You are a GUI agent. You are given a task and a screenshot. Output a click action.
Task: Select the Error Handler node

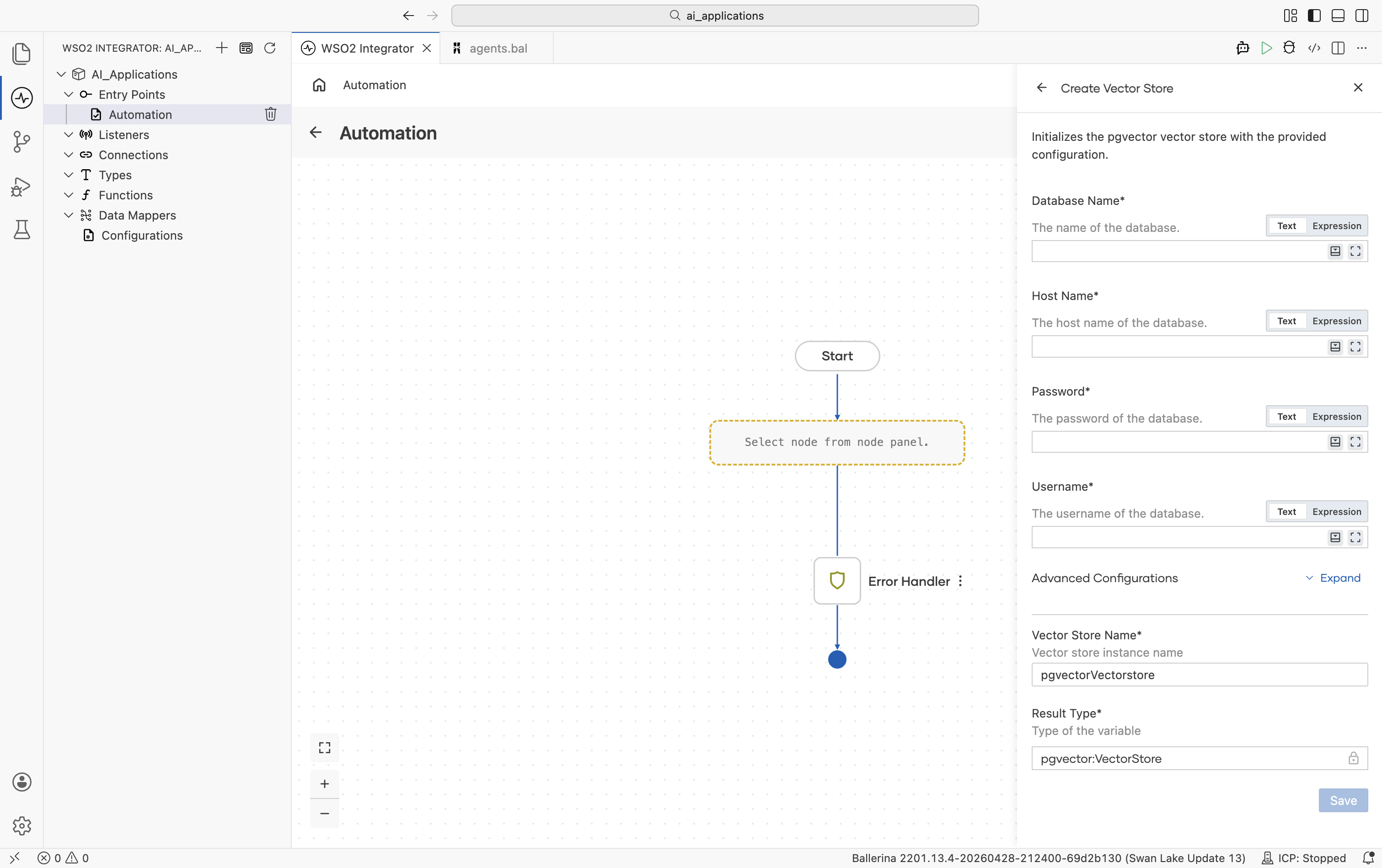[837, 580]
